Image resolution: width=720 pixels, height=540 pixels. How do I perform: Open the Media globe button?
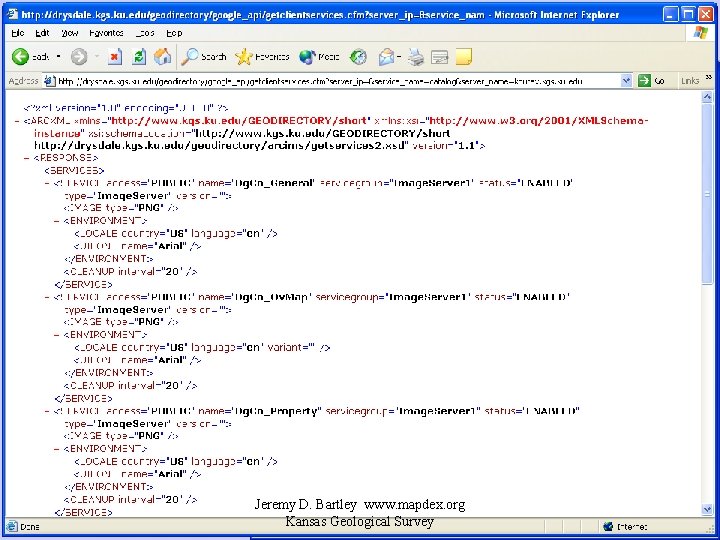[307, 57]
